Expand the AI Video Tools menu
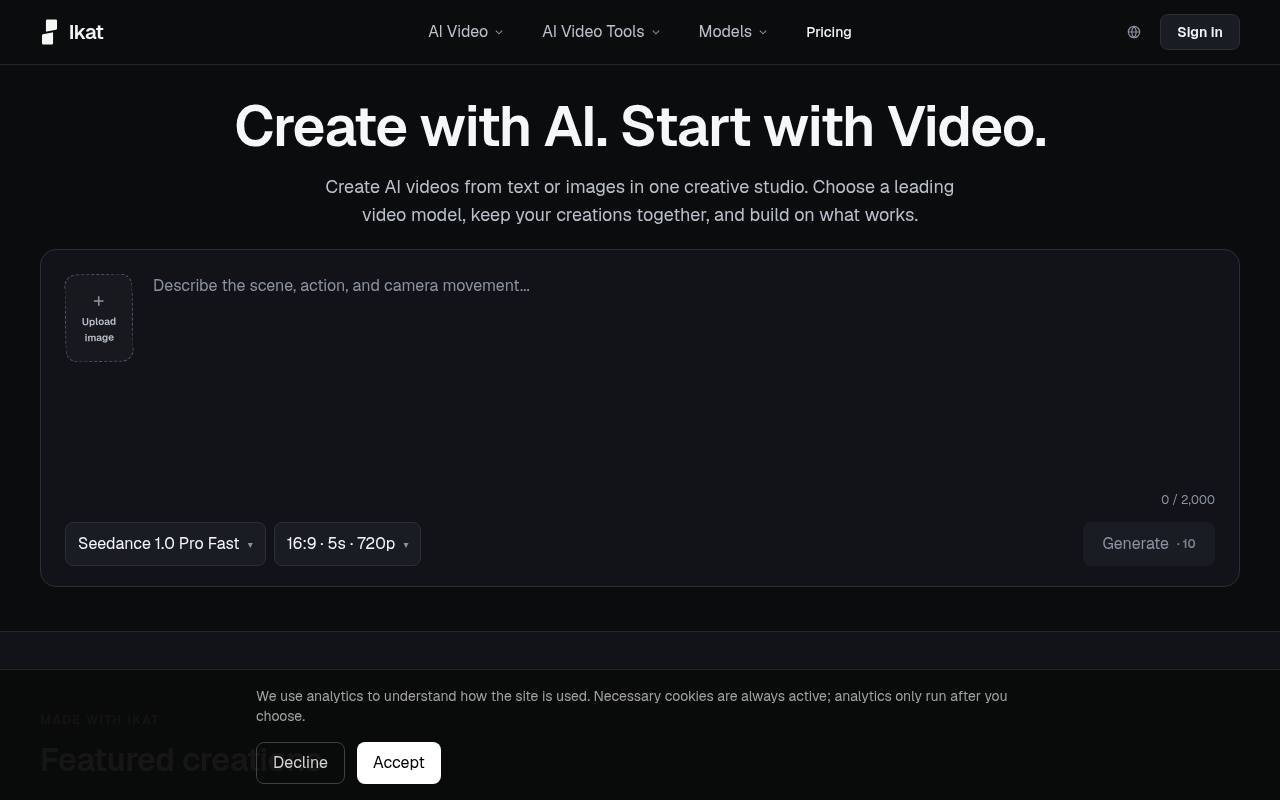Screen dimensions: 1280x800 (601, 32)
